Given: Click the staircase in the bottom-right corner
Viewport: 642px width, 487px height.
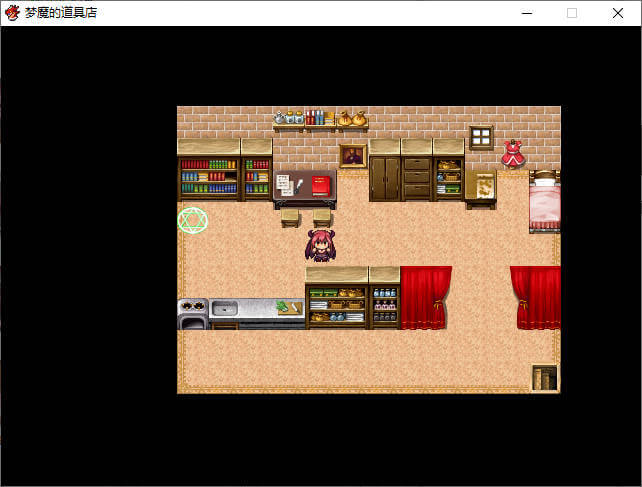Looking at the screenshot, I should pyautogui.click(x=544, y=378).
